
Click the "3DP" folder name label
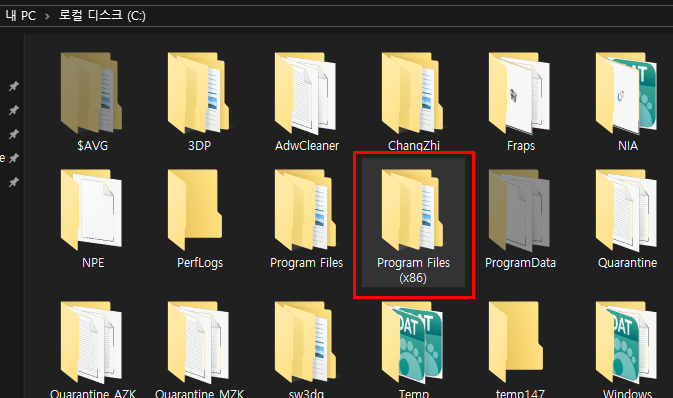coord(200,146)
